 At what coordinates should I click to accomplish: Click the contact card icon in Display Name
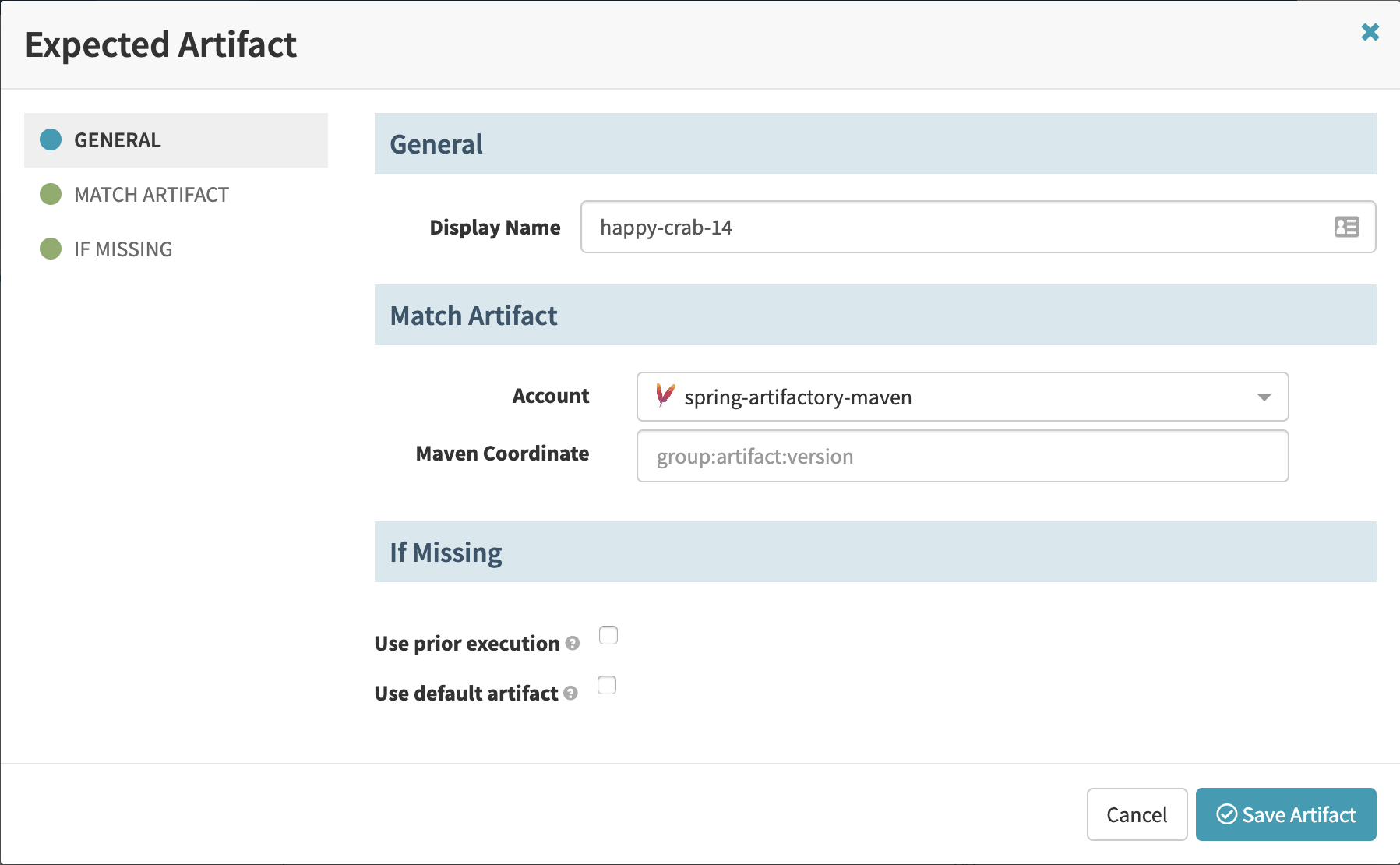1346,227
